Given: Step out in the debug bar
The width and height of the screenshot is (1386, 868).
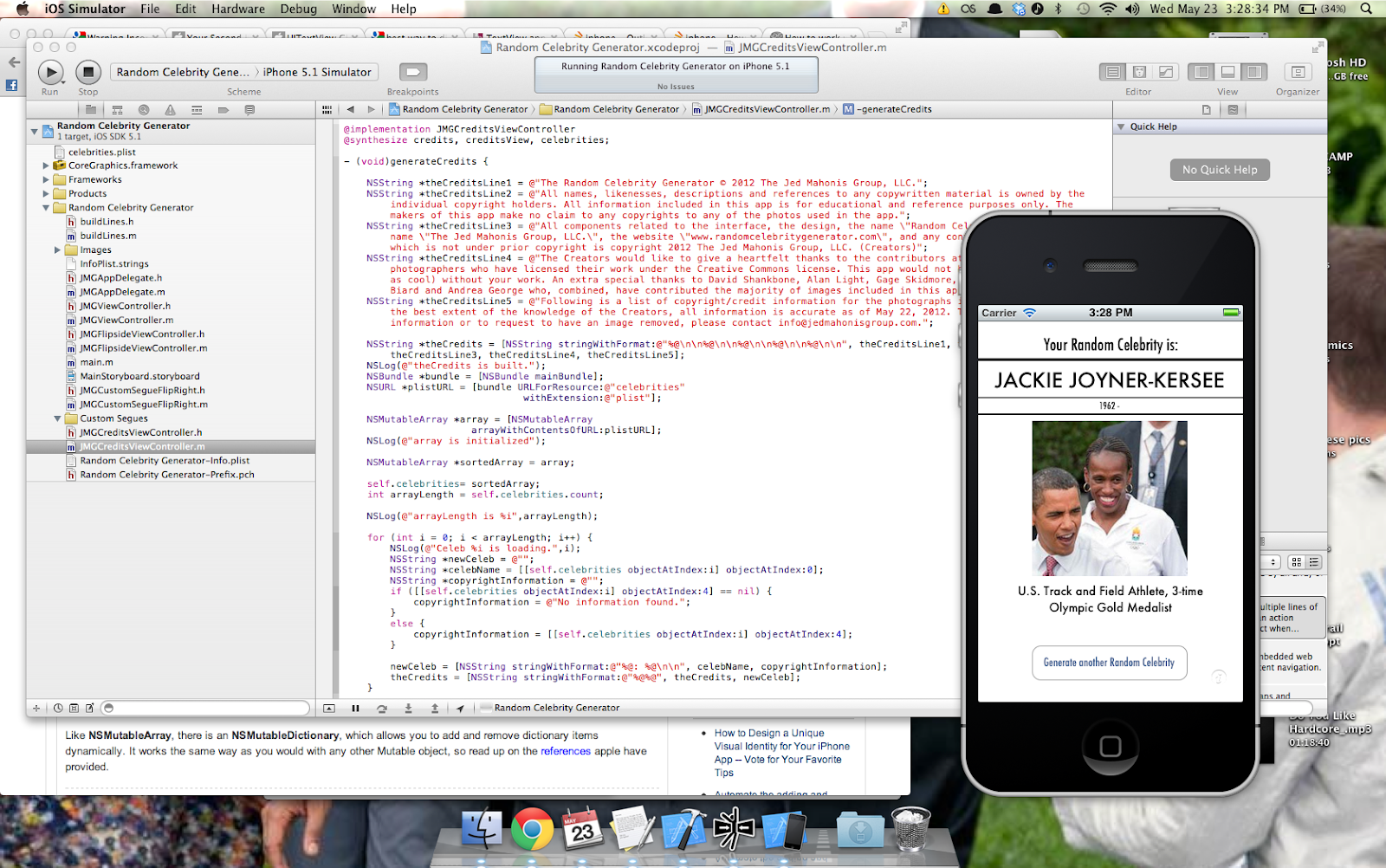Looking at the screenshot, I should [x=435, y=708].
